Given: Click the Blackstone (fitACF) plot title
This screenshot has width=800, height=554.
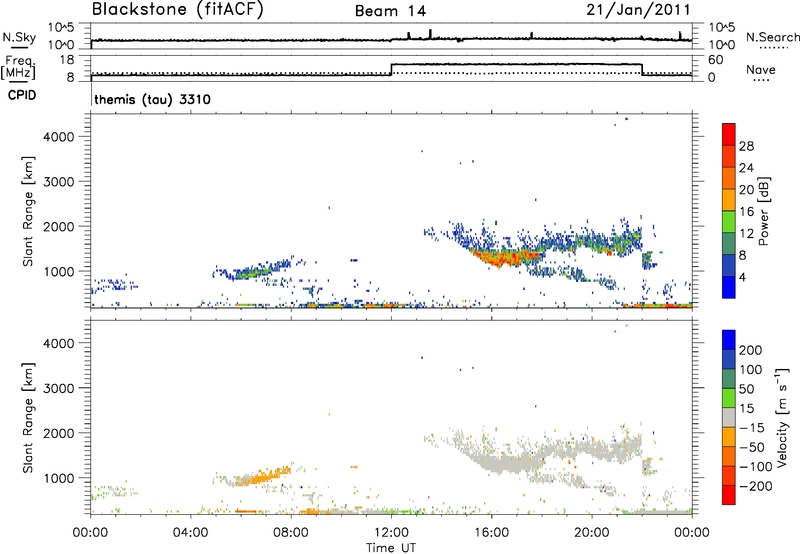Looking at the screenshot, I should click(x=177, y=10).
